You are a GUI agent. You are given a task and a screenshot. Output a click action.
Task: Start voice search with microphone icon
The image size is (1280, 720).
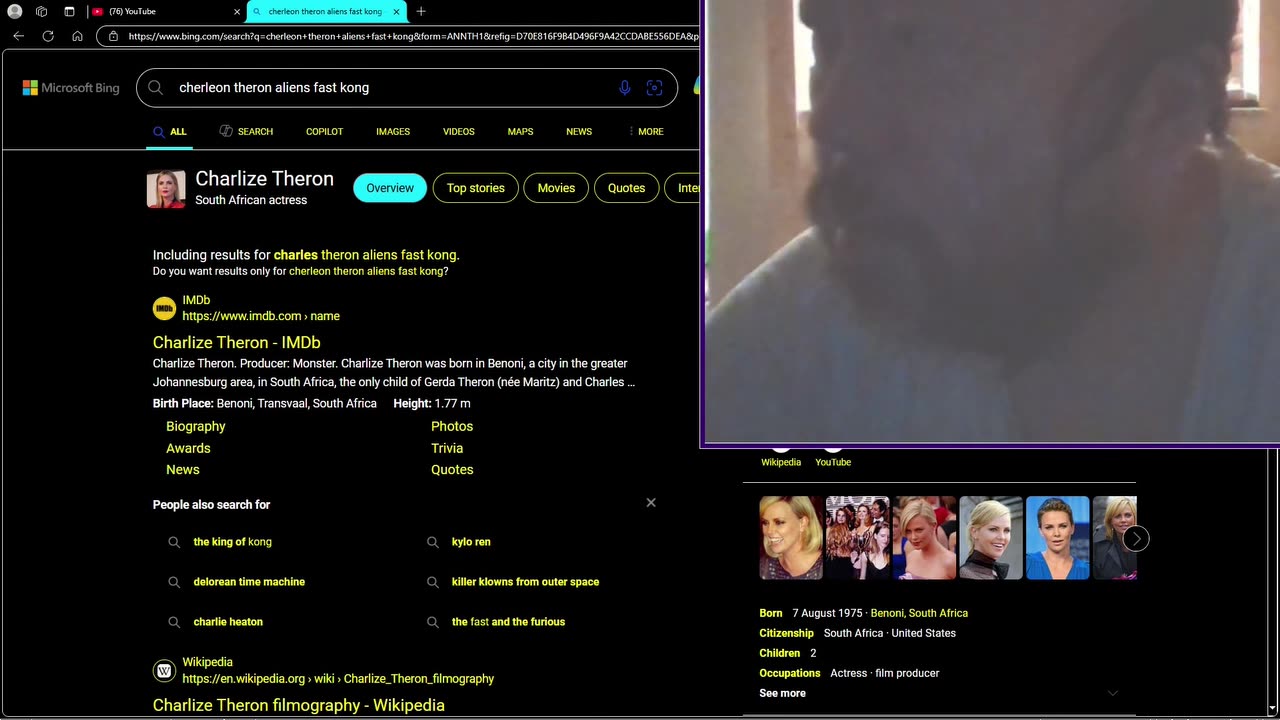coord(624,88)
